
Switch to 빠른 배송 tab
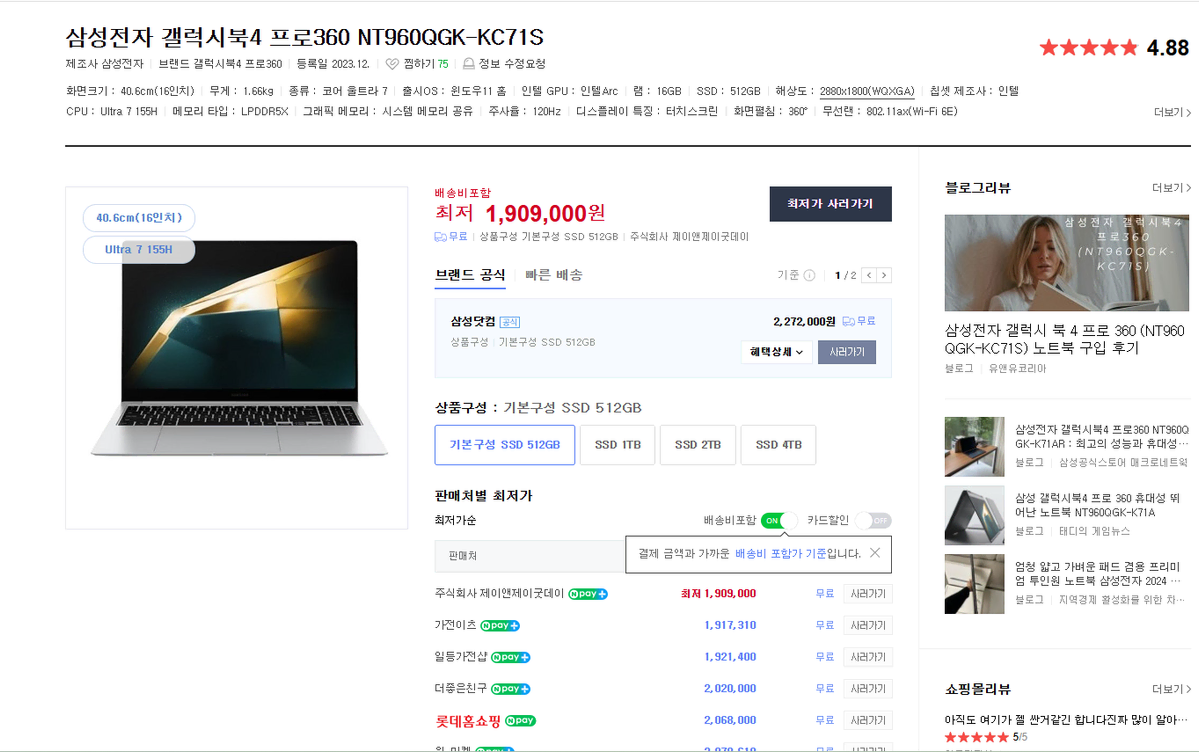click(554, 275)
